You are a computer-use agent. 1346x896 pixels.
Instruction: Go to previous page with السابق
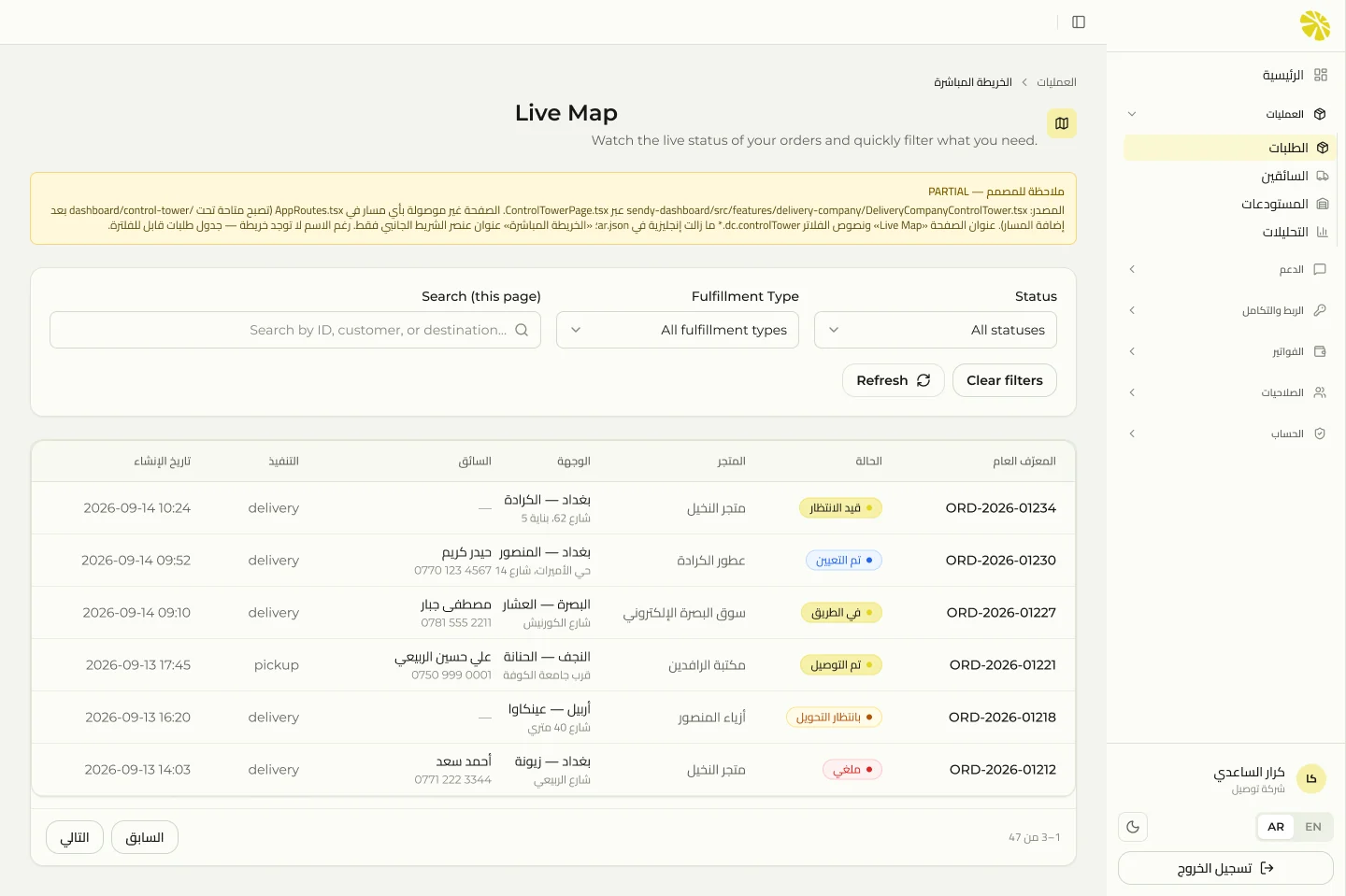(x=145, y=837)
